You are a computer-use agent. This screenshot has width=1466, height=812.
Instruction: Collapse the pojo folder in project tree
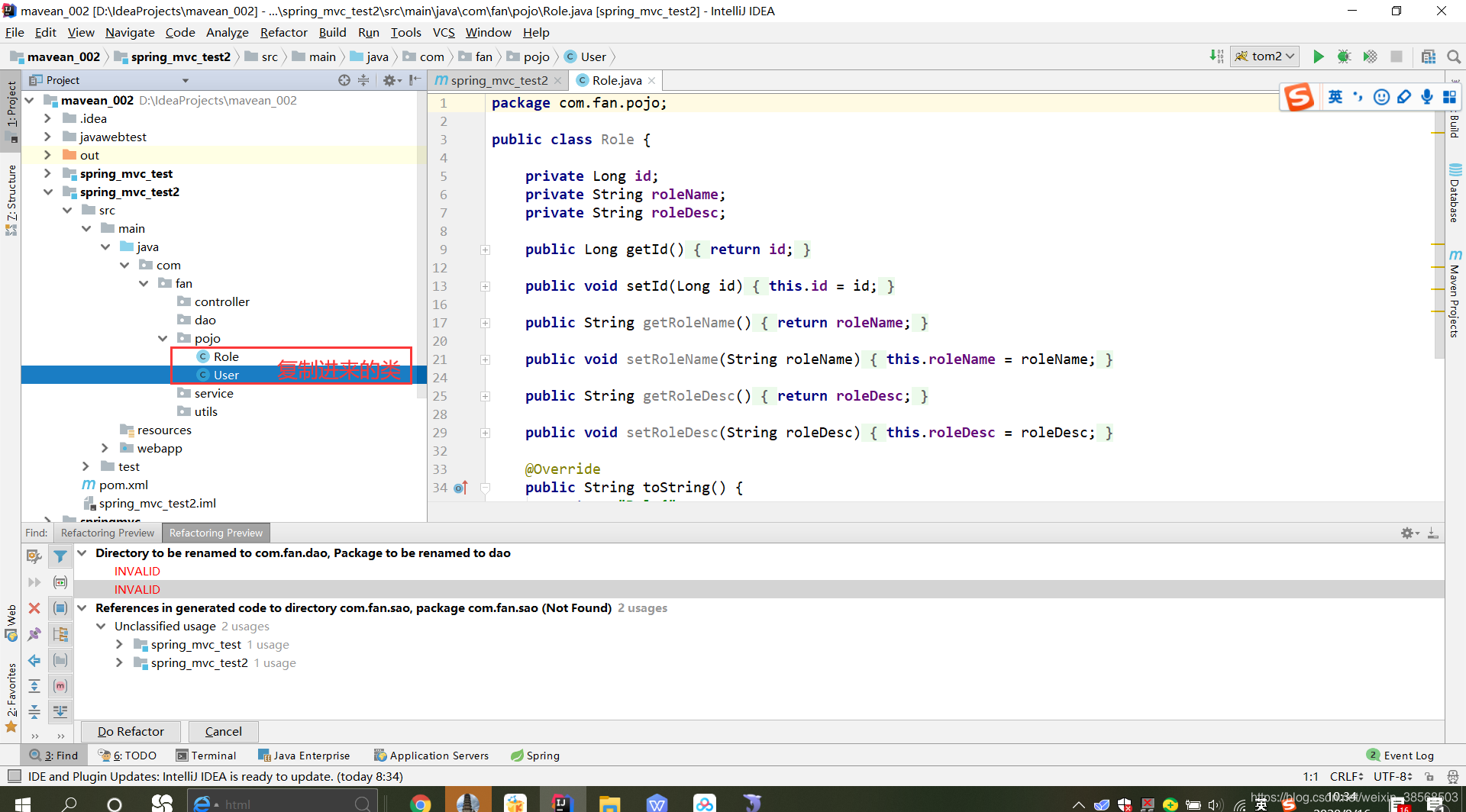click(x=163, y=338)
